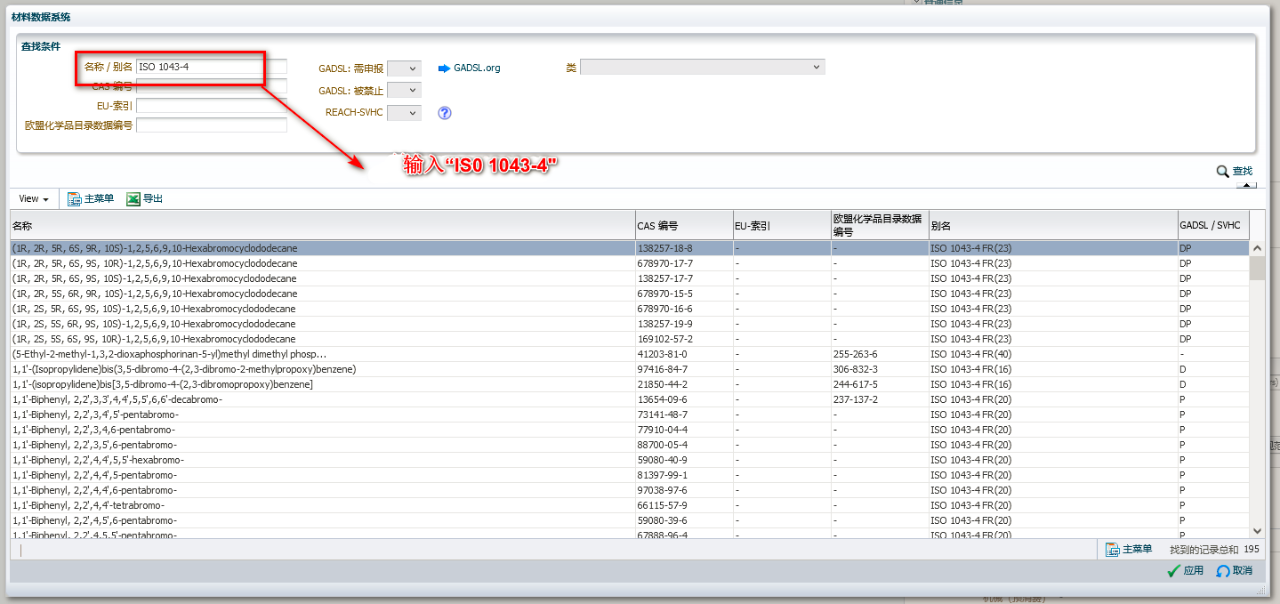Click the 导出 Excel export button

[145, 199]
